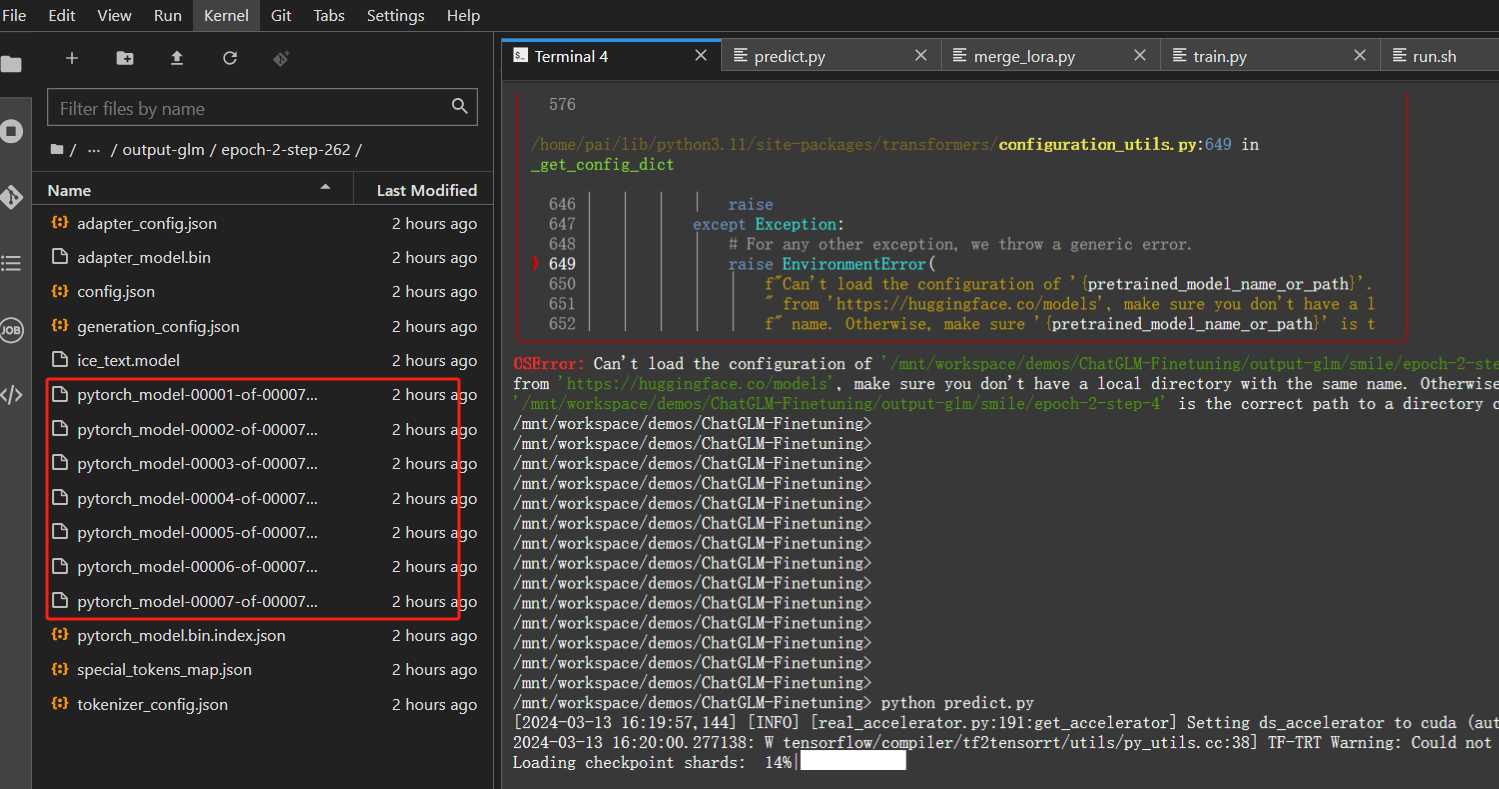Select the pytorch_model-00002-of-00007 file name

click(x=198, y=429)
